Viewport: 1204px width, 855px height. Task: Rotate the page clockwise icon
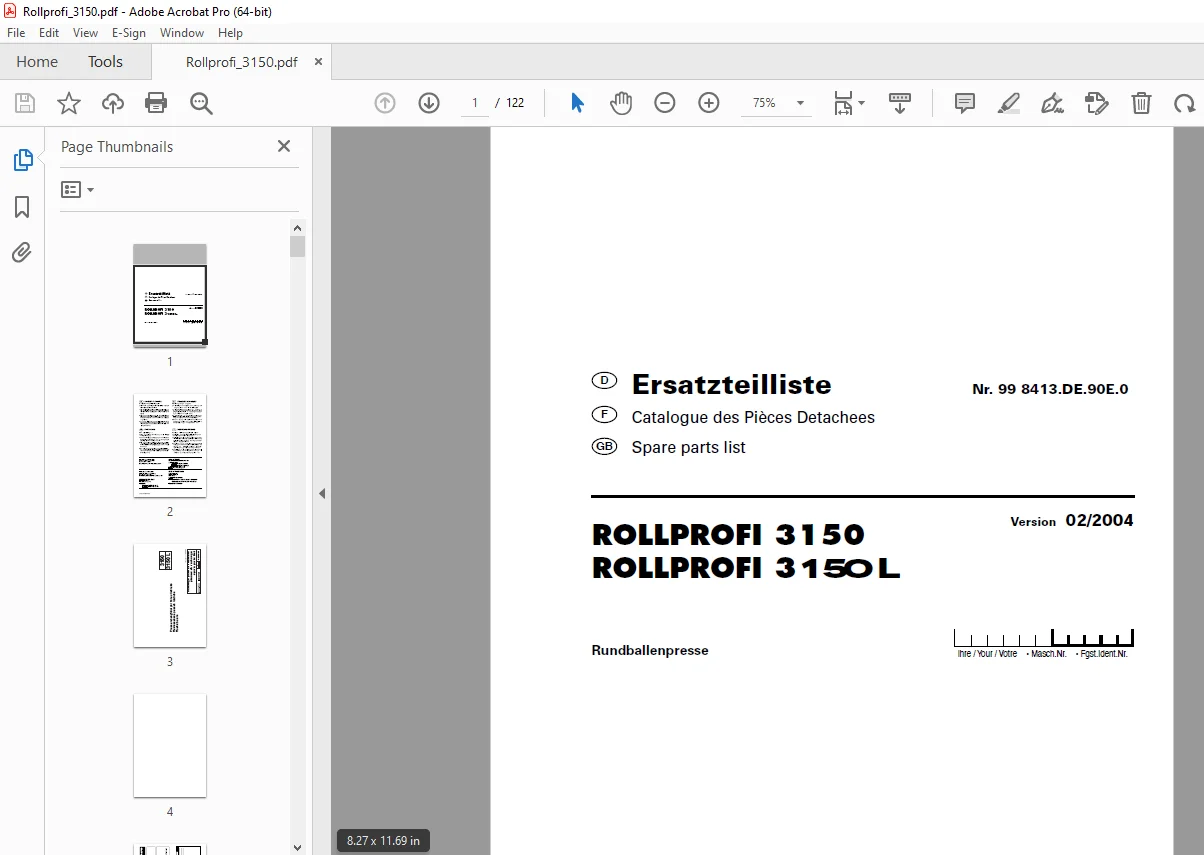(1185, 103)
